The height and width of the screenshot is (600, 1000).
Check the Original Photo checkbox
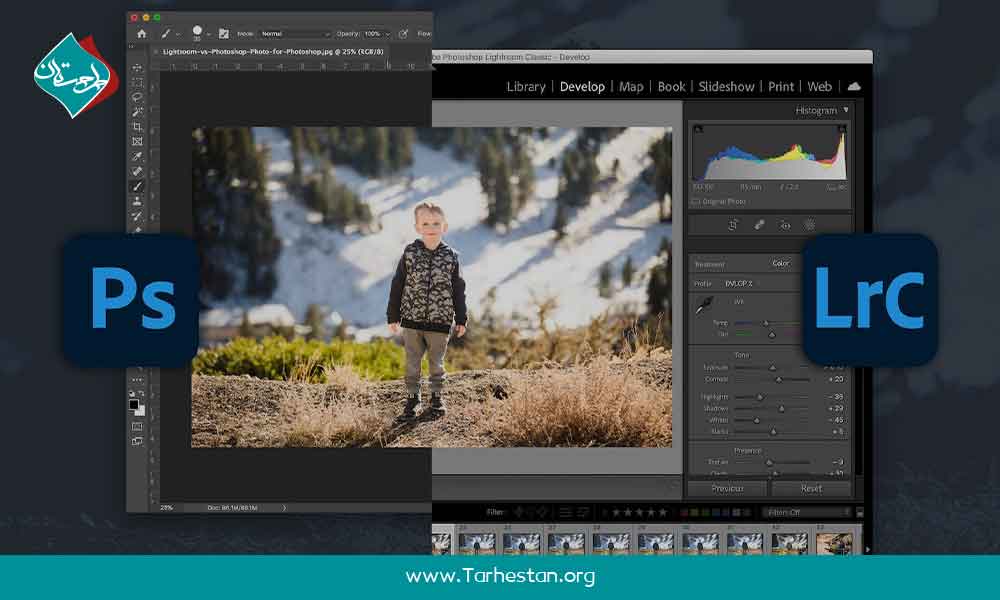(696, 201)
